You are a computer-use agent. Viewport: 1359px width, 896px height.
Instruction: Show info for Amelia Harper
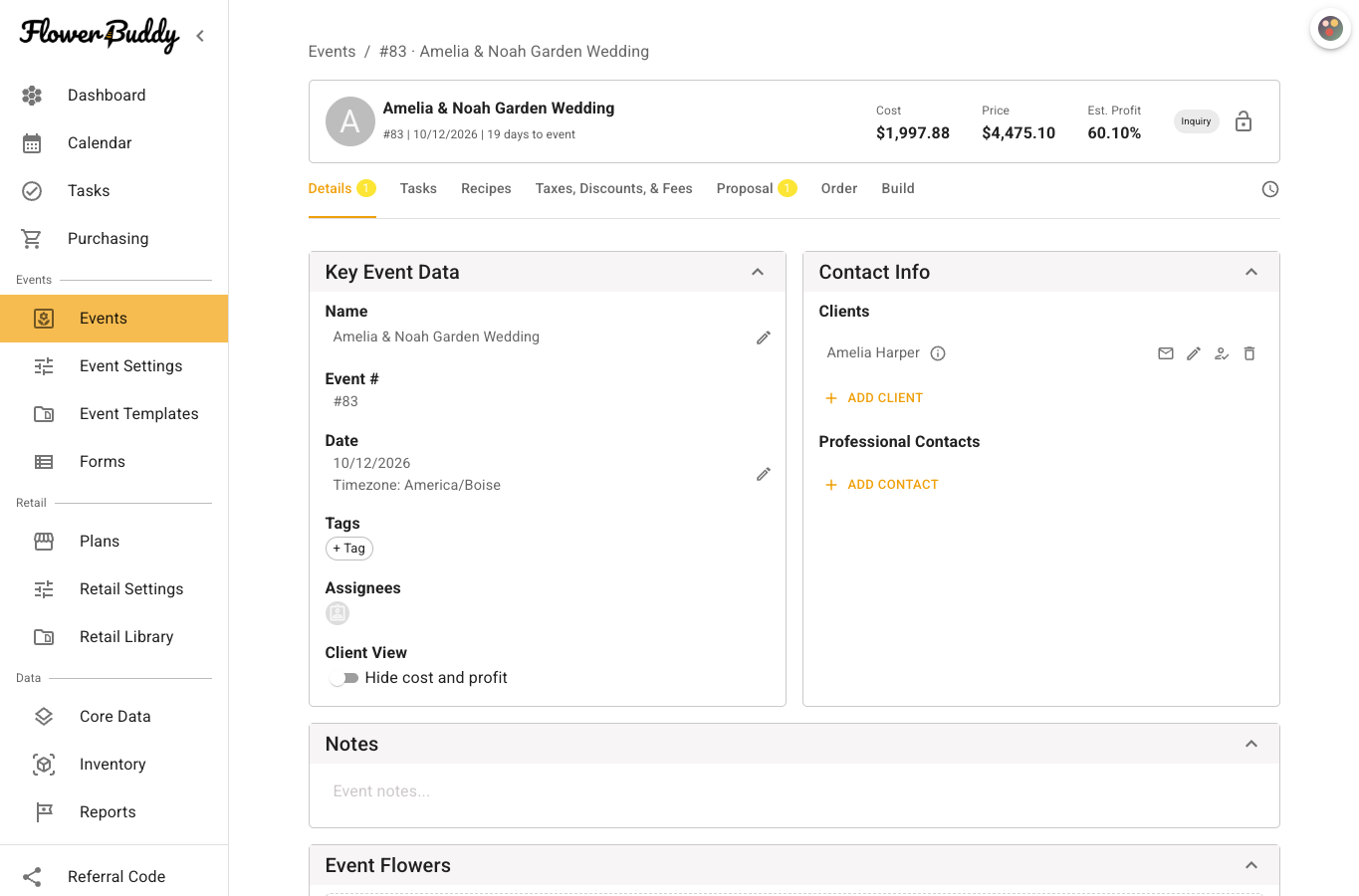click(x=938, y=353)
